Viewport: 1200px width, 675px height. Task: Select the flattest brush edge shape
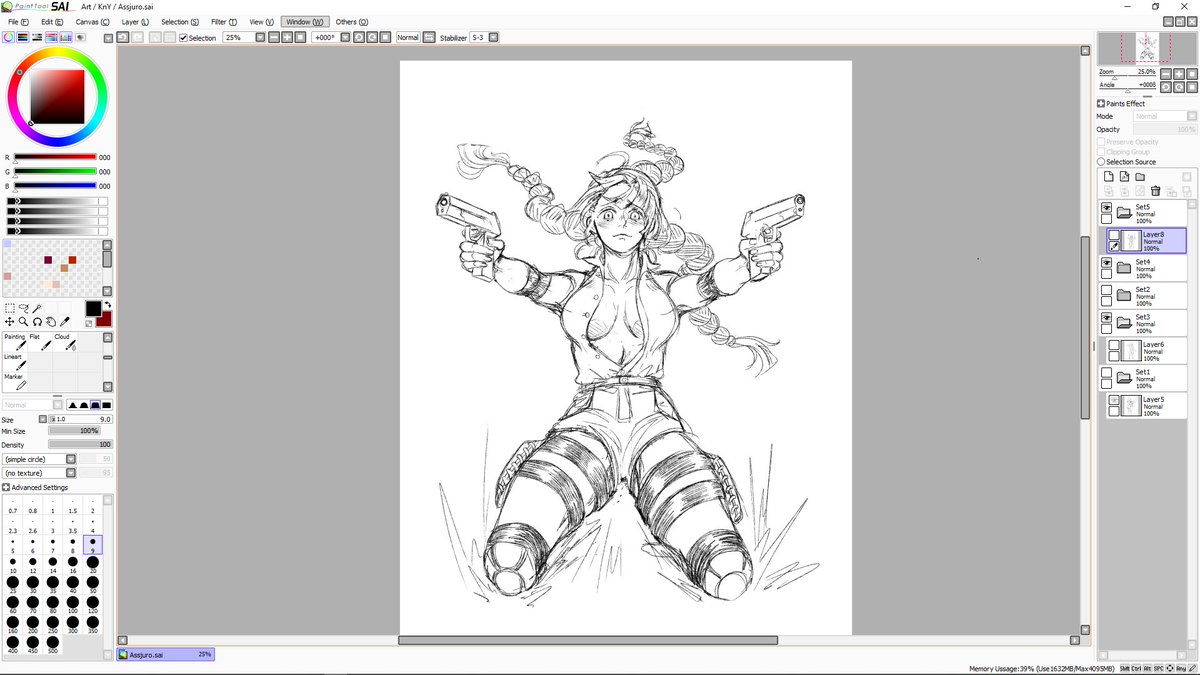[106, 405]
